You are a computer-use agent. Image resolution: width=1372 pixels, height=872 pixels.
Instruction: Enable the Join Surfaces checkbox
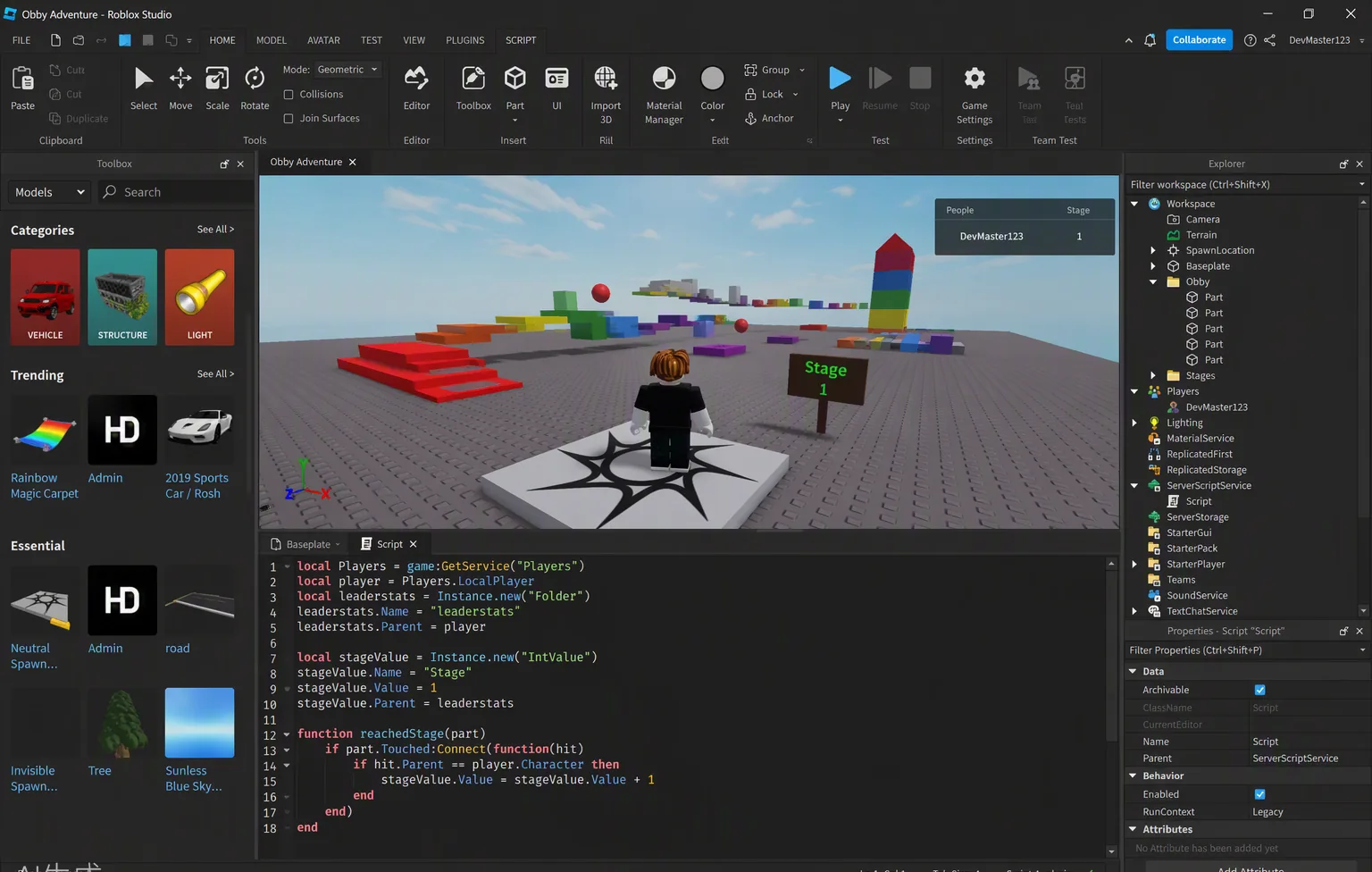pos(289,118)
